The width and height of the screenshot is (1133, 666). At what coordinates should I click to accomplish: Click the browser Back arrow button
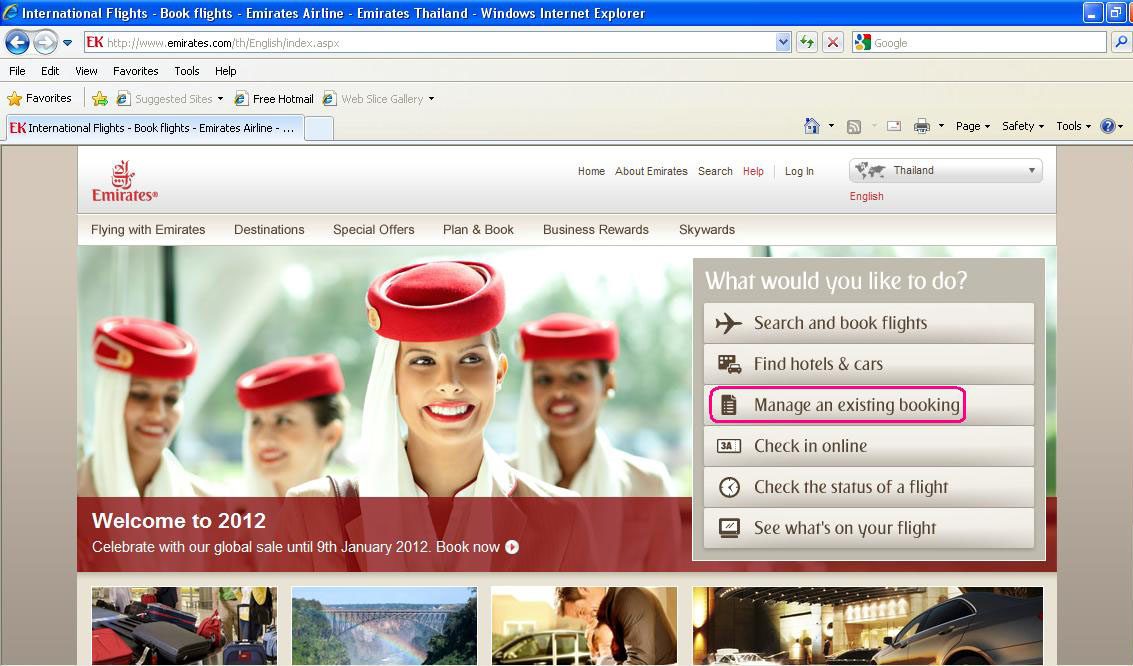pos(17,43)
